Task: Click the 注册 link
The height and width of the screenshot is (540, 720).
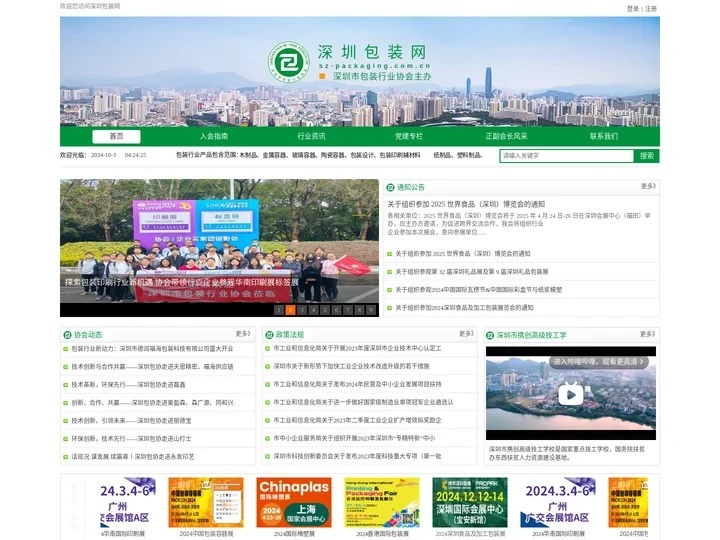Action: coord(651,9)
